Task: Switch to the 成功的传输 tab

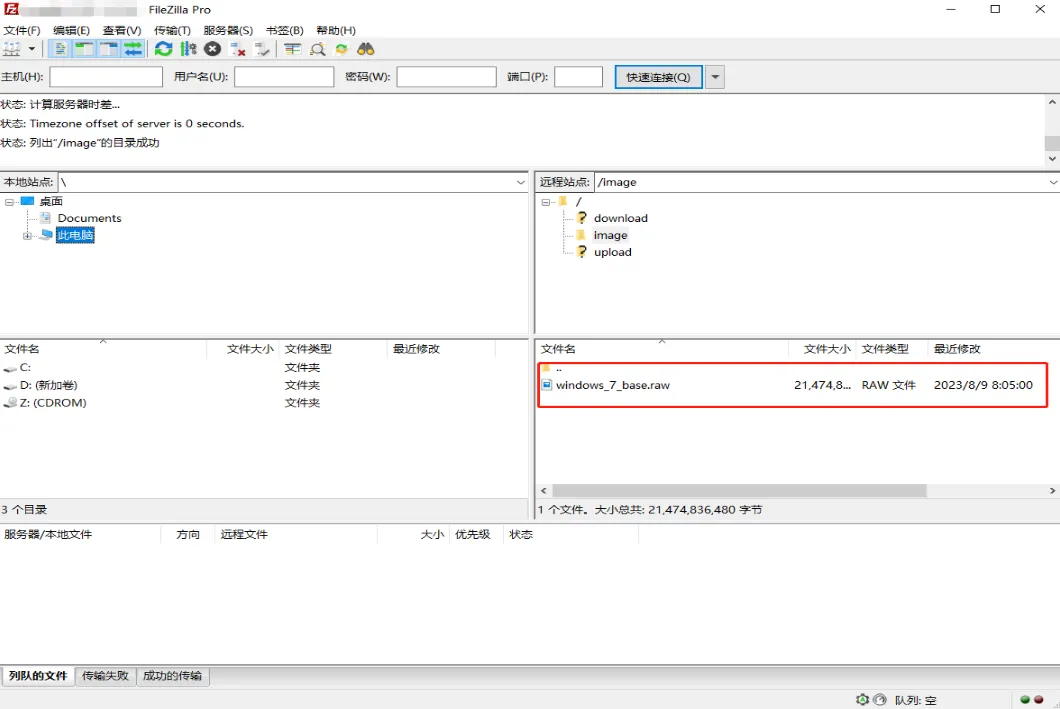Action: pos(173,676)
